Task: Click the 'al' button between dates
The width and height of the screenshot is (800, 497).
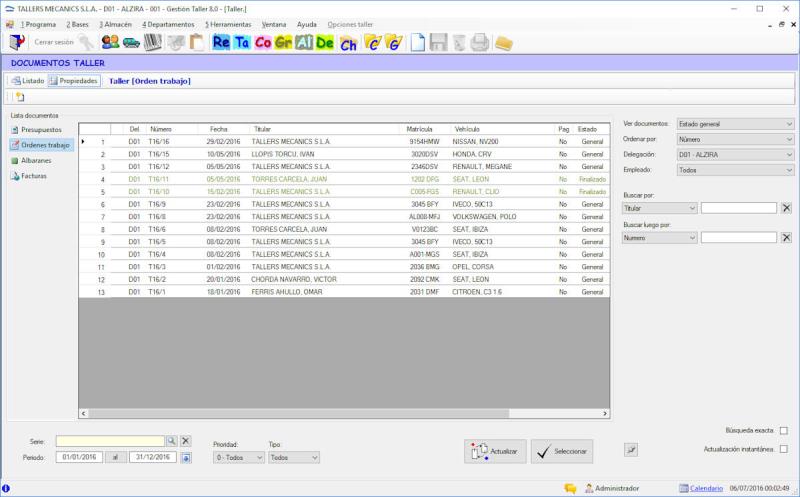Action: click(116, 457)
